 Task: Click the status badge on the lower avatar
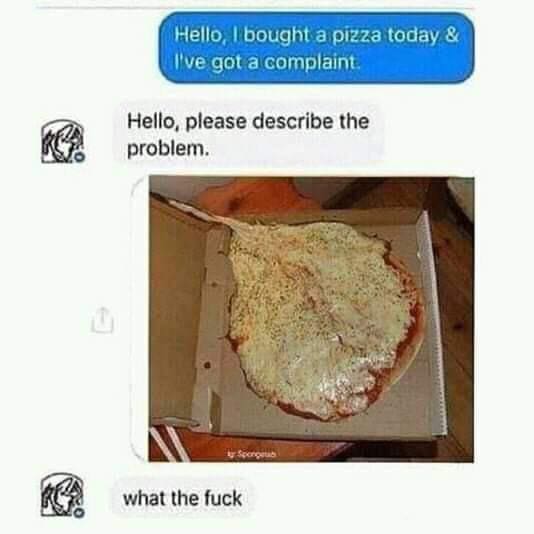[80, 512]
